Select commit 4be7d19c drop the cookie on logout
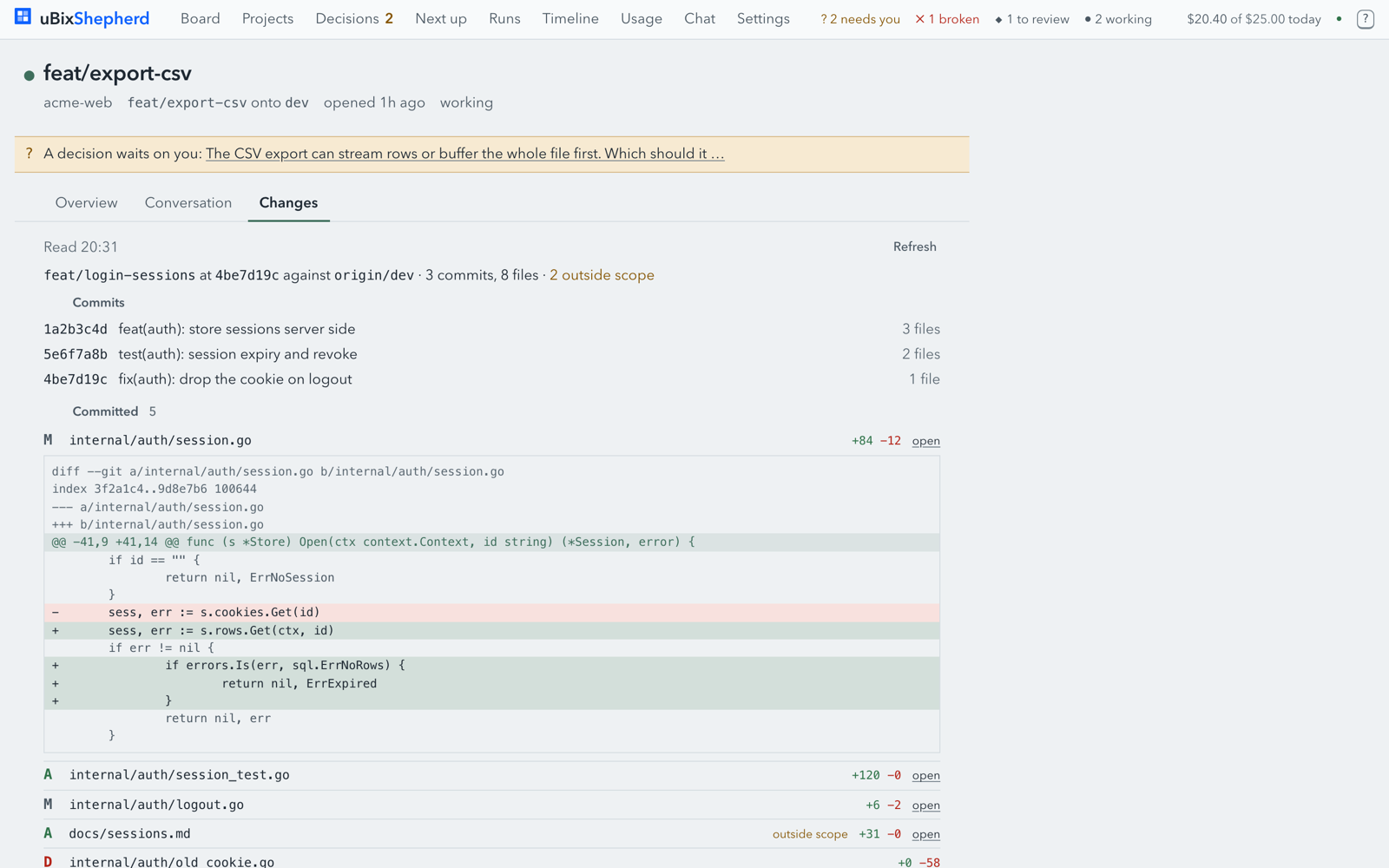1389x868 pixels. click(491, 379)
